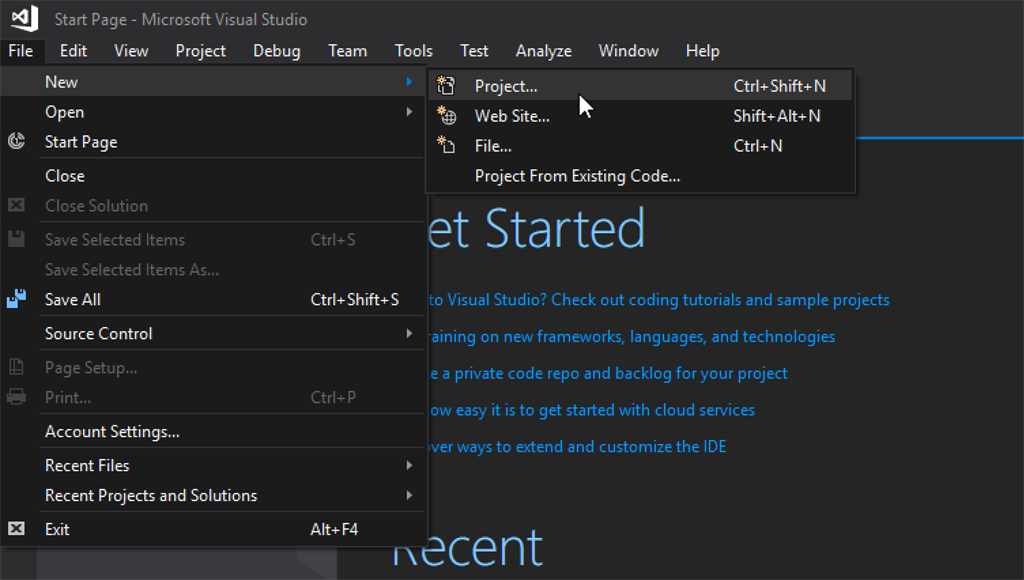Select Project From Existing Code

577,176
